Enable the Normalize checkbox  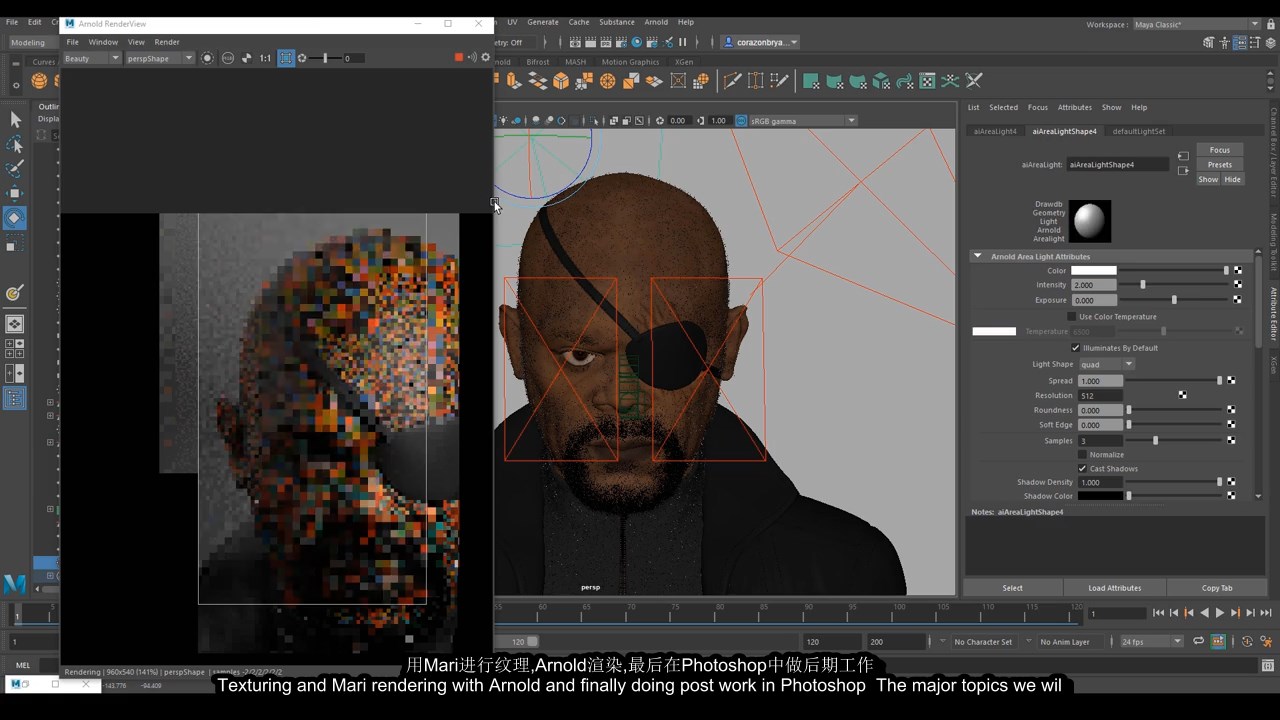1082,454
